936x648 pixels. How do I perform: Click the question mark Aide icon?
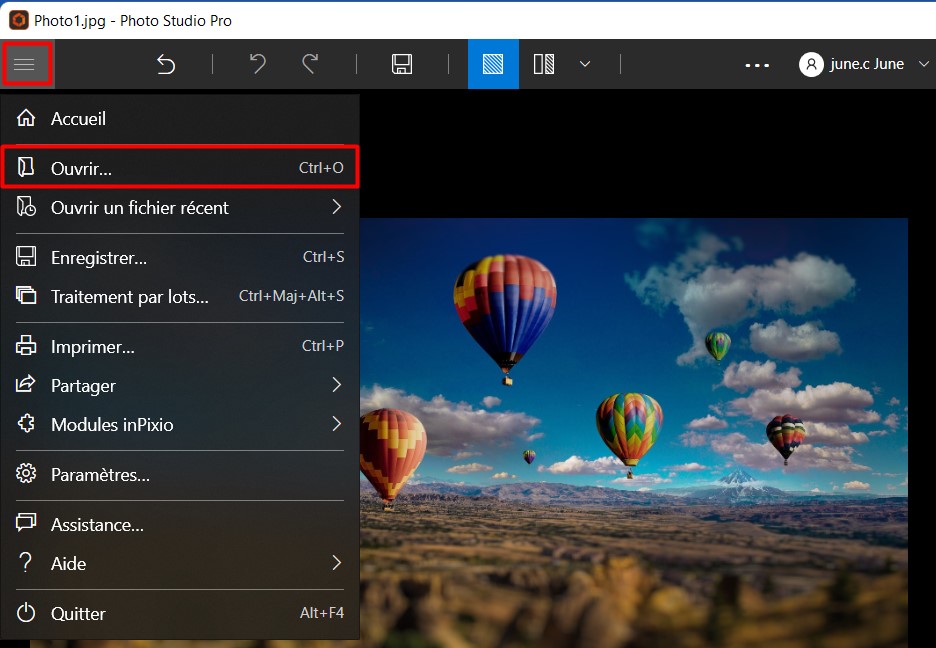25,562
